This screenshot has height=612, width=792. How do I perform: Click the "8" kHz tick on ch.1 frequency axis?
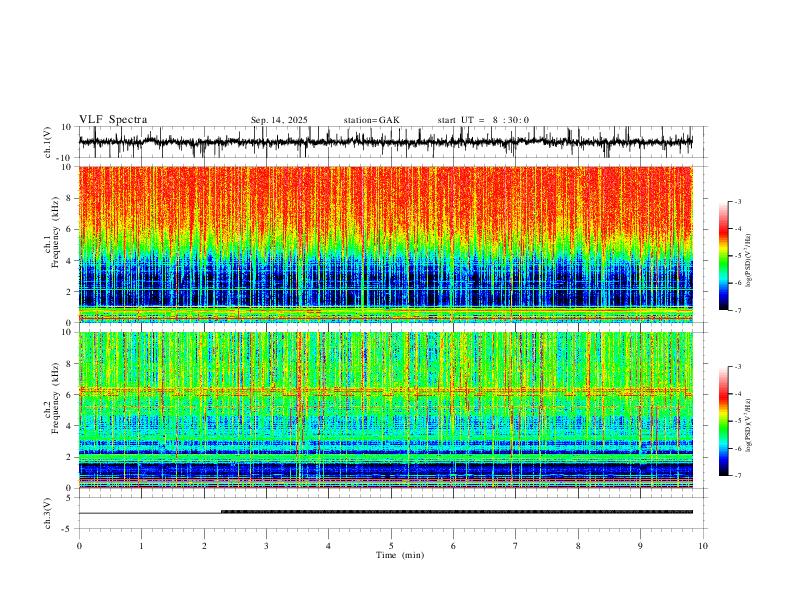tap(69, 198)
